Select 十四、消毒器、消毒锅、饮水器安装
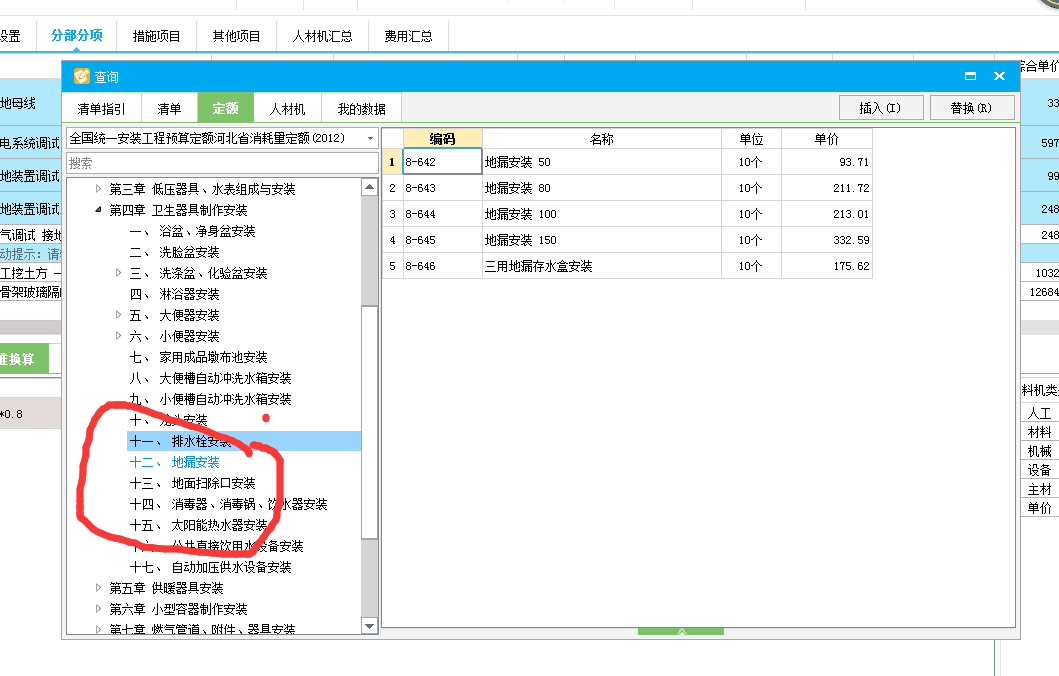The image size is (1059, 676). (x=228, y=504)
